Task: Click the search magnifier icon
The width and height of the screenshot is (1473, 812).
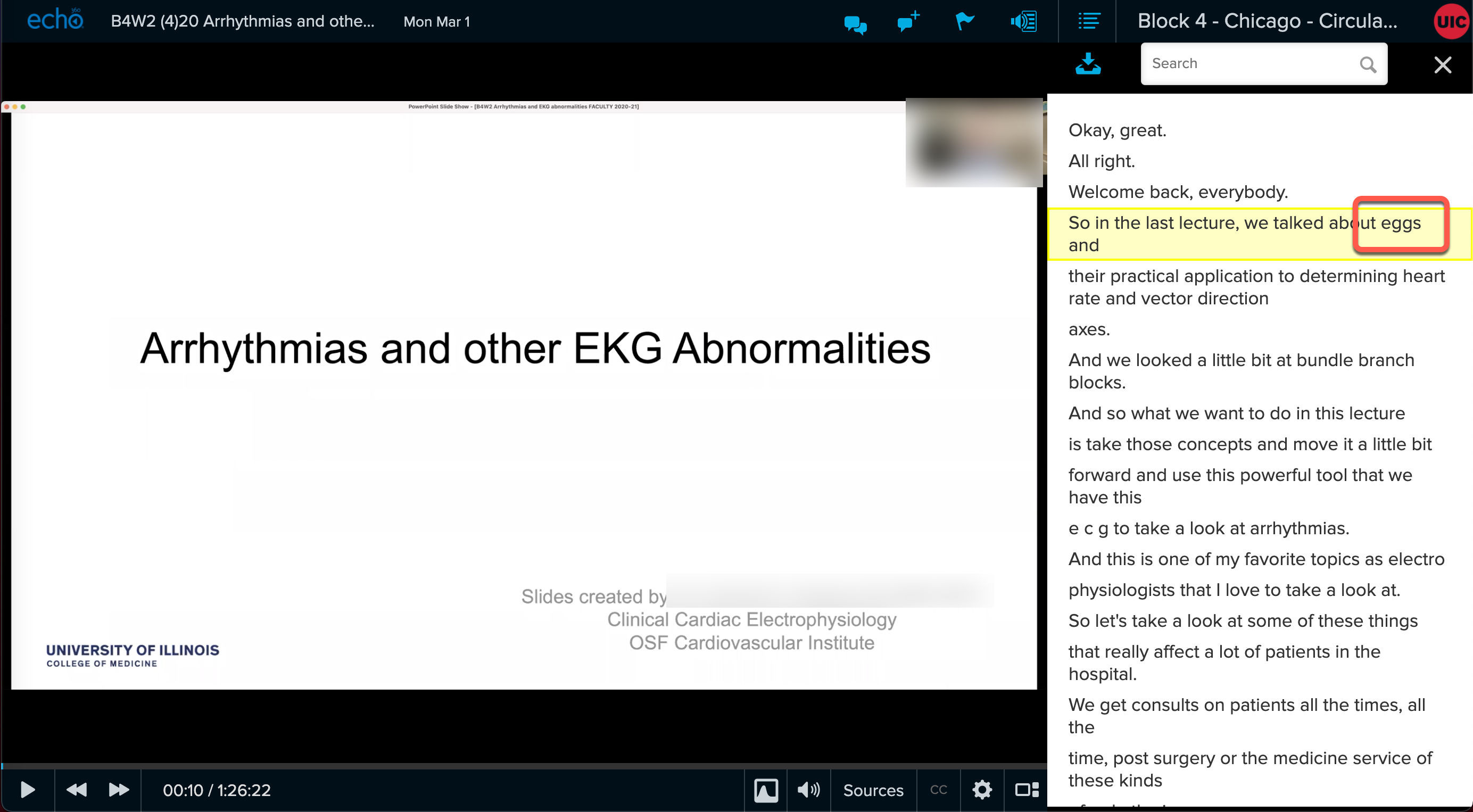Action: click(x=1367, y=64)
